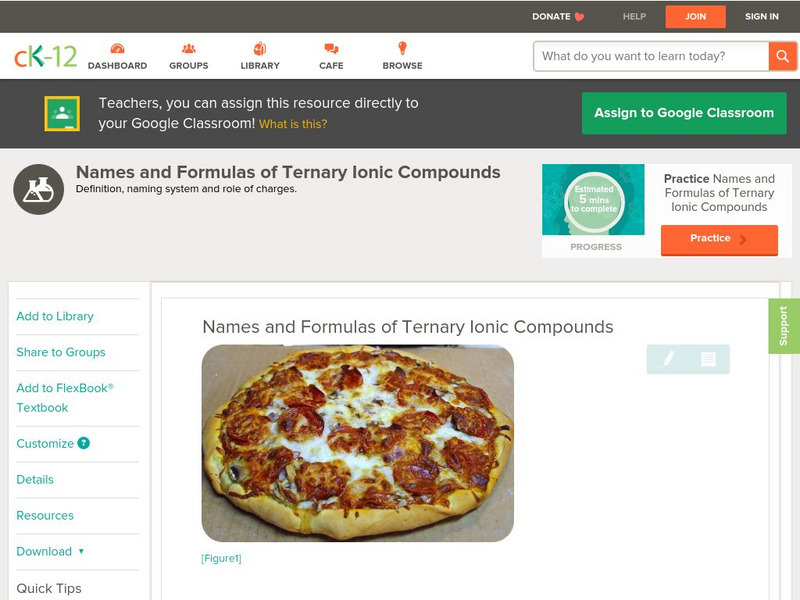This screenshot has height=600, width=800.
Task: Start the orange Practice button
Action: [719, 239]
